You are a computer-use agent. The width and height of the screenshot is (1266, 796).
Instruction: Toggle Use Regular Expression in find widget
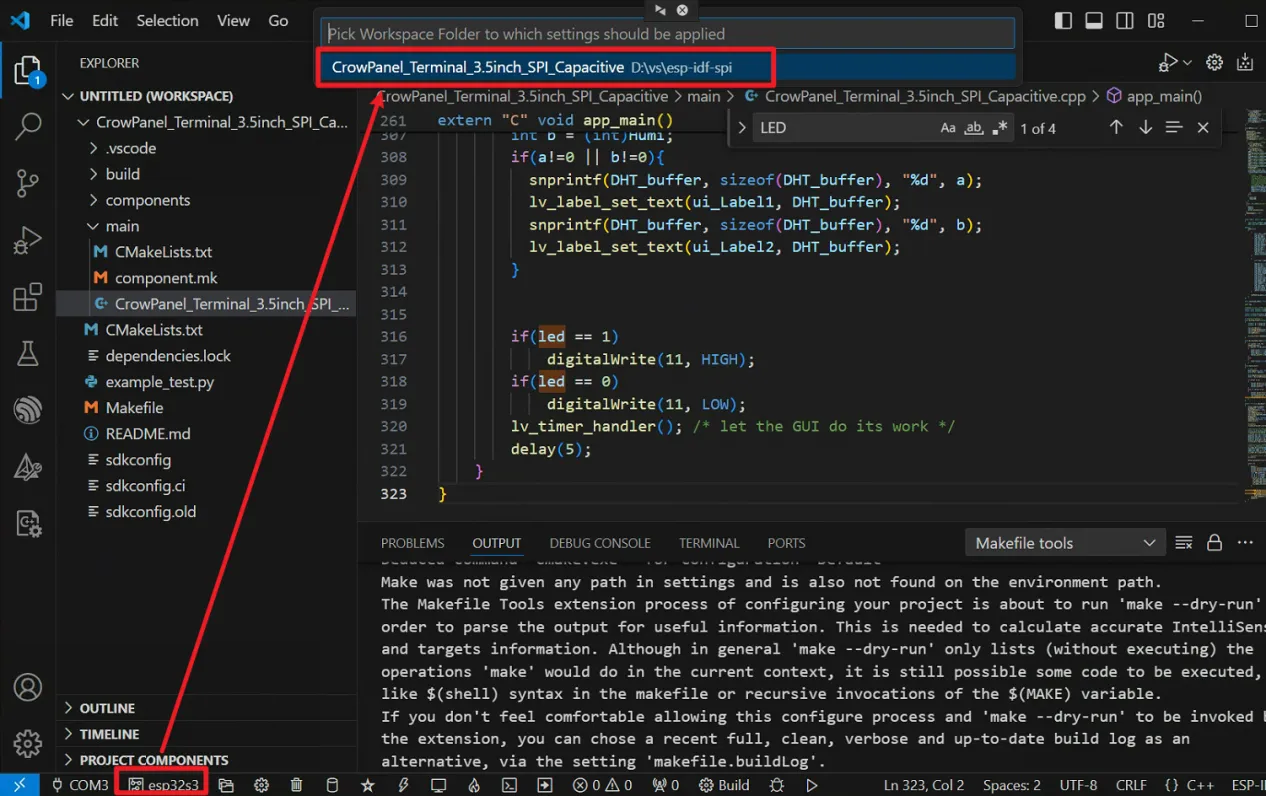[x=1000, y=128]
